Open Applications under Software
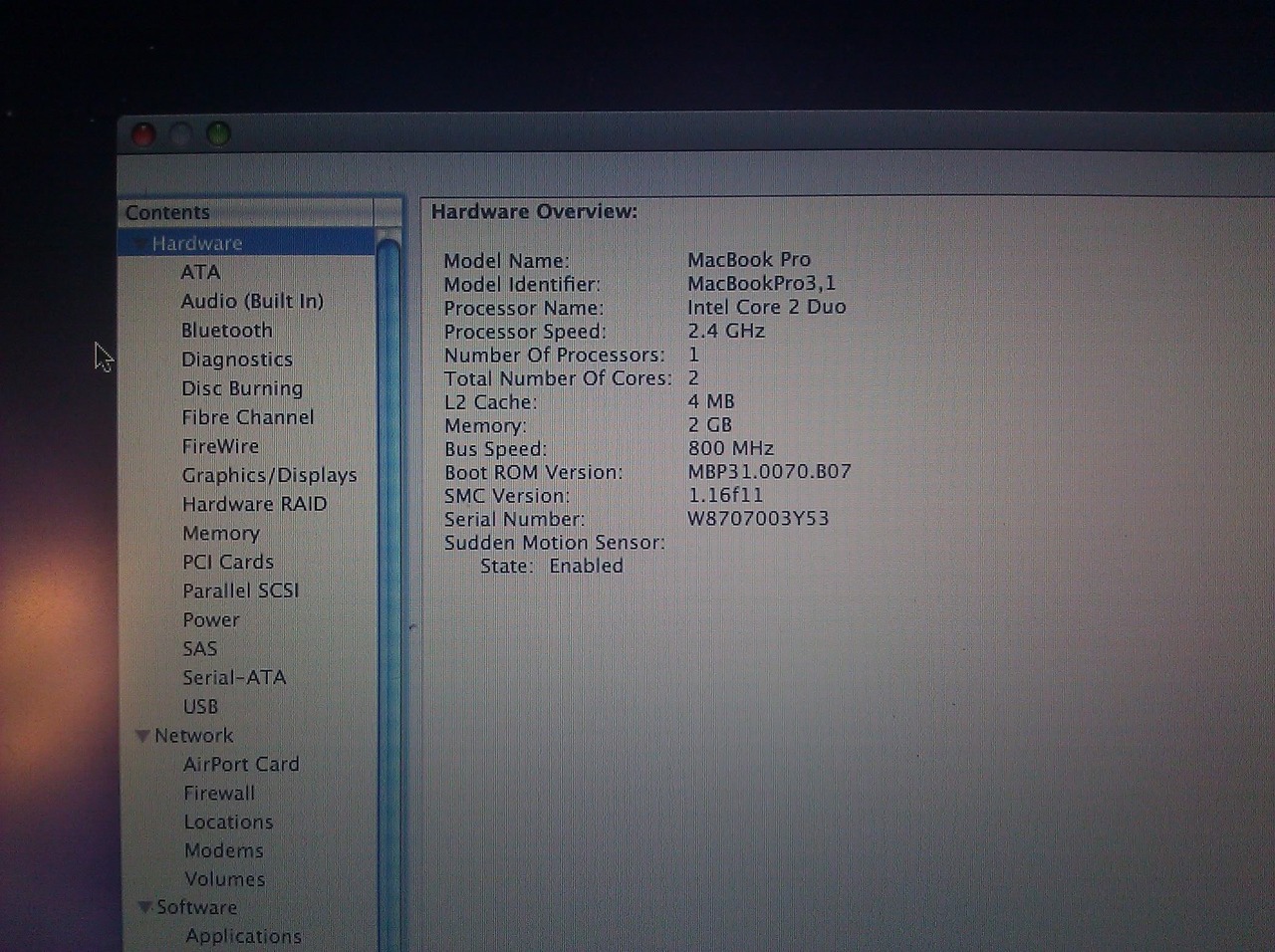1275x952 pixels. click(x=243, y=936)
